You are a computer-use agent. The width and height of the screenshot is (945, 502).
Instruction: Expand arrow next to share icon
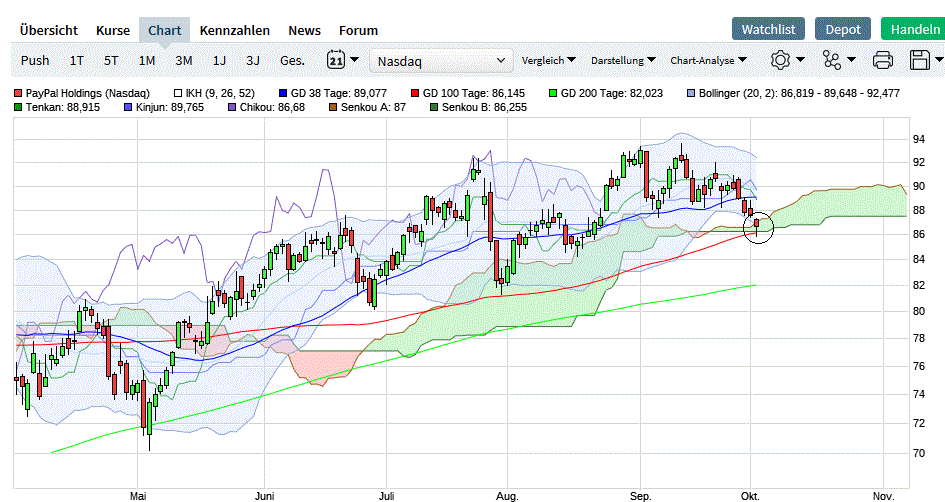[x=851, y=60]
